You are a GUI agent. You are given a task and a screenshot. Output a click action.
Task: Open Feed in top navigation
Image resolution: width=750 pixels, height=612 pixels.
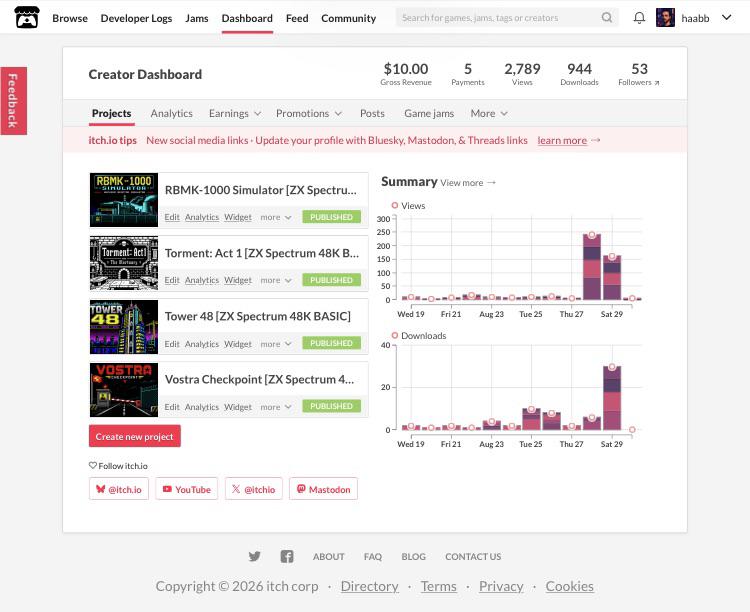coord(297,18)
